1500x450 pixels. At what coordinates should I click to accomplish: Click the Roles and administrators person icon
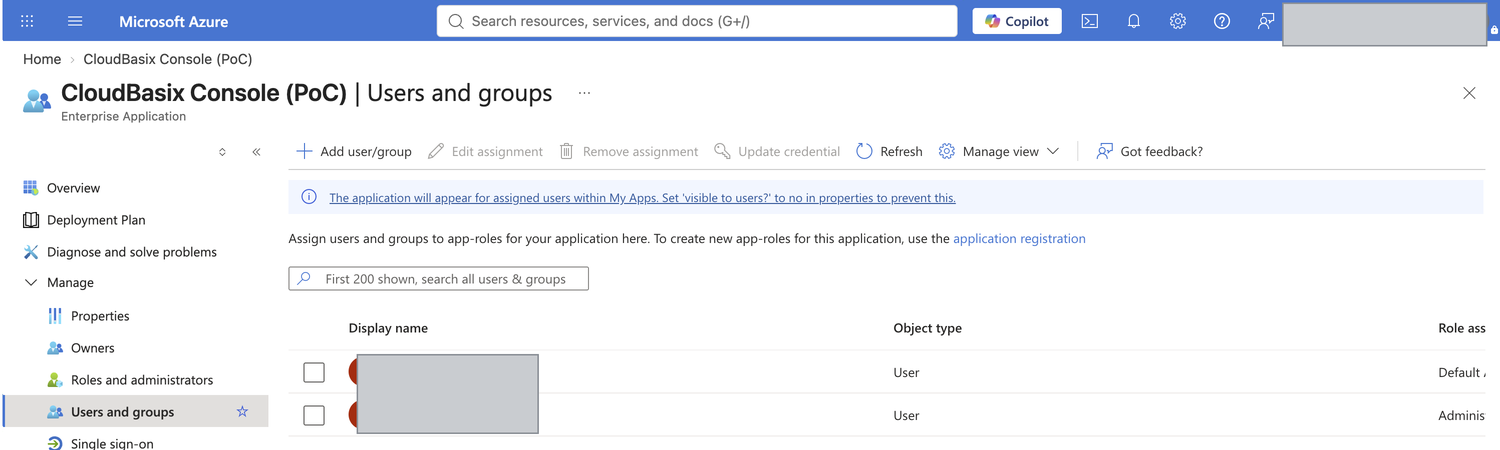[x=55, y=380]
